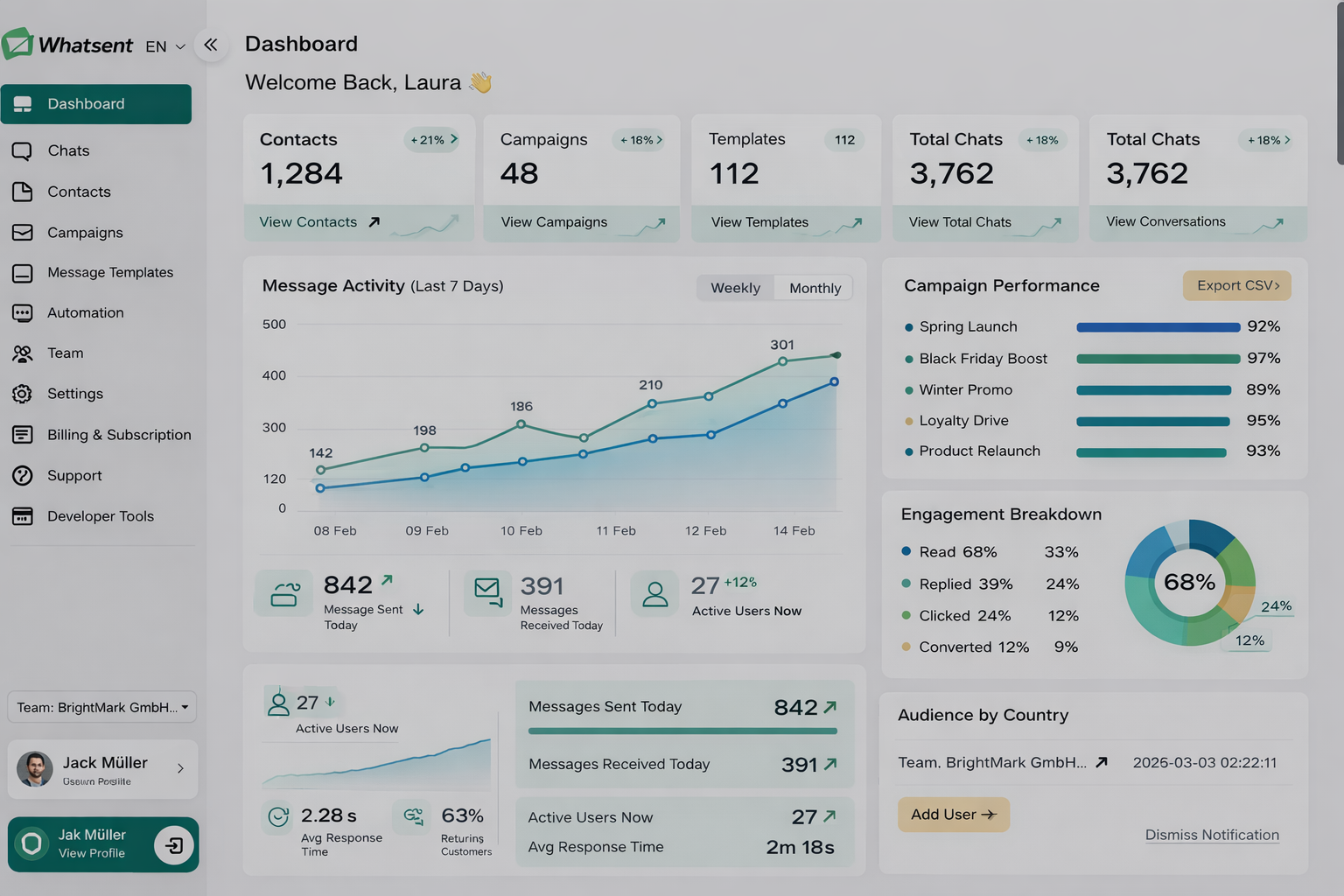Open Message Templates via its icon
The height and width of the screenshot is (896, 1344).
pos(22,272)
